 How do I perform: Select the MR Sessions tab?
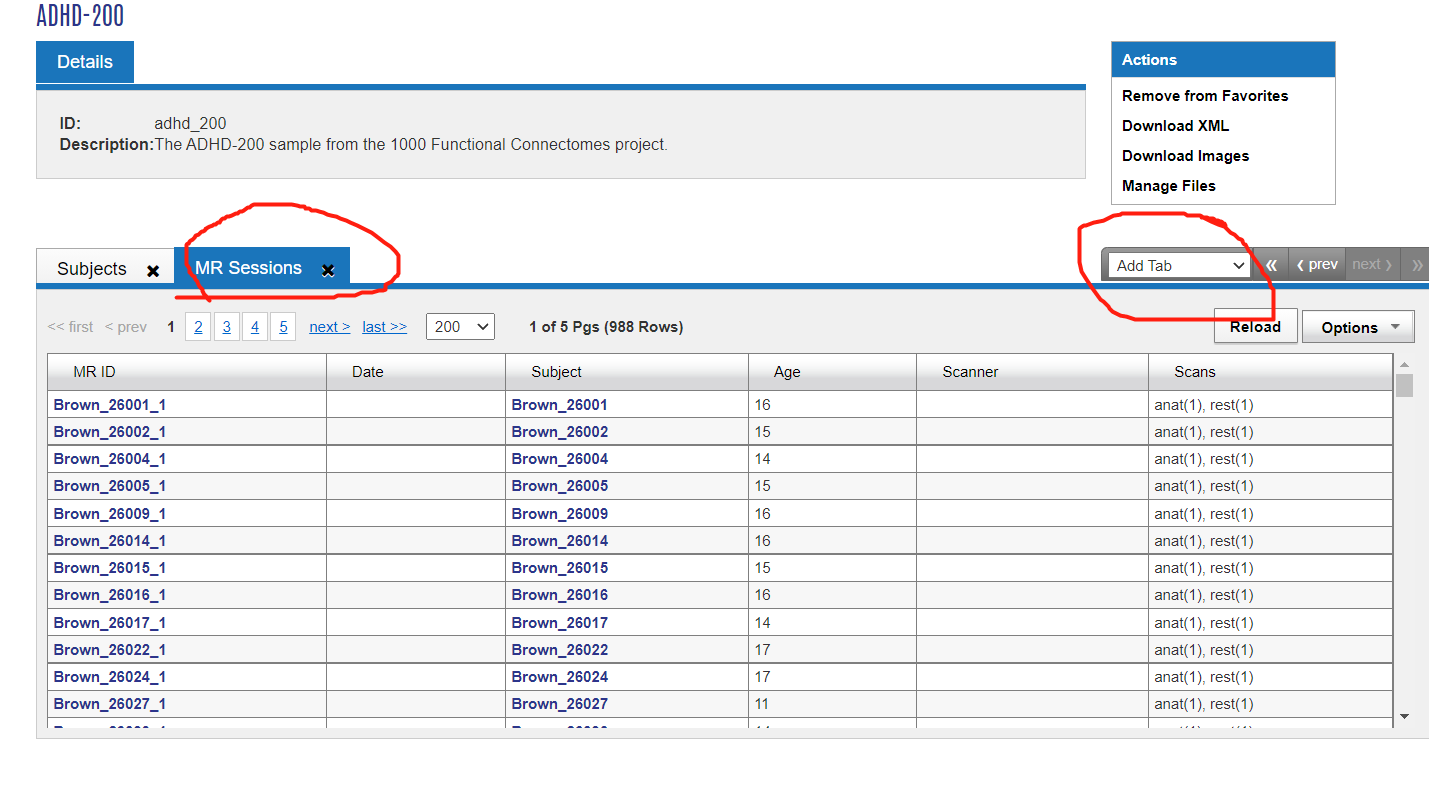coord(248,268)
